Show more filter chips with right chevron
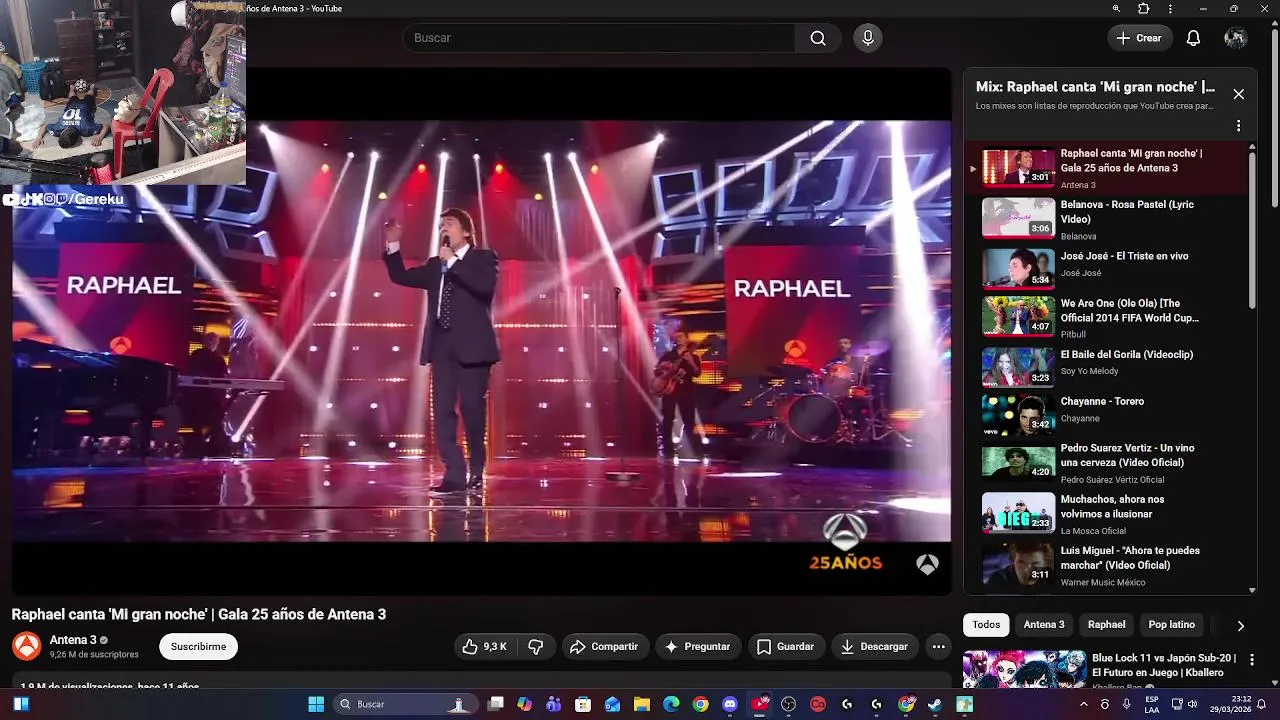Viewport: 1280px width, 720px height. [x=1240, y=626]
